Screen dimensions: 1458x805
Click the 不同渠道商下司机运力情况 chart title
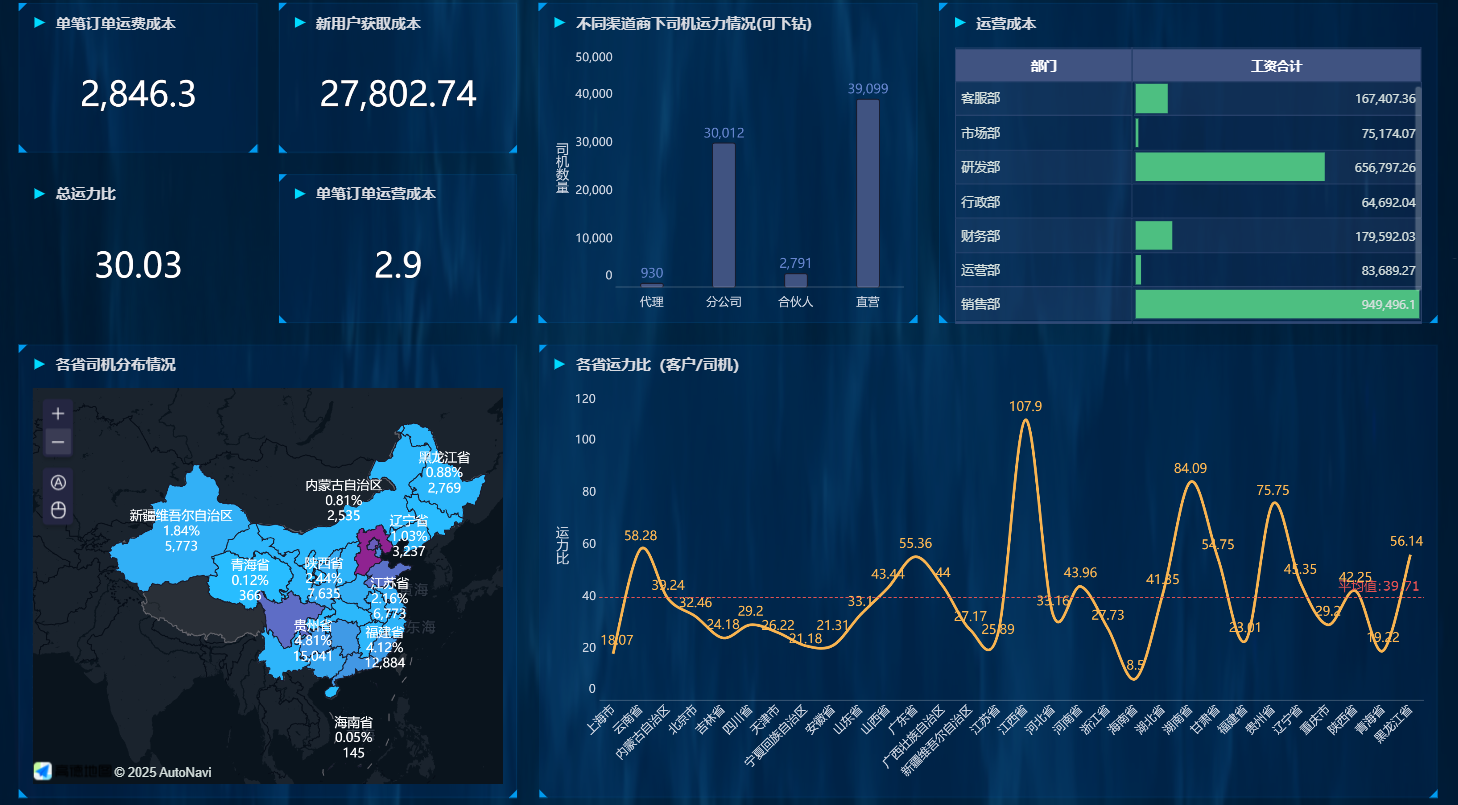point(694,23)
